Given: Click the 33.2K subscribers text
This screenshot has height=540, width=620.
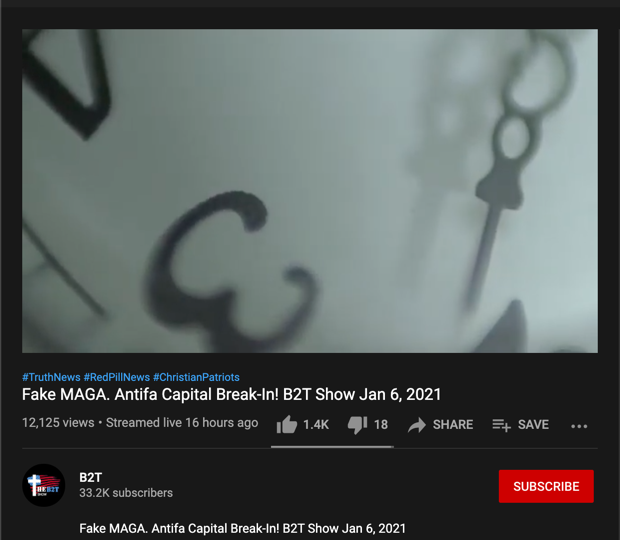Looking at the screenshot, I should (x=126, y=493).
